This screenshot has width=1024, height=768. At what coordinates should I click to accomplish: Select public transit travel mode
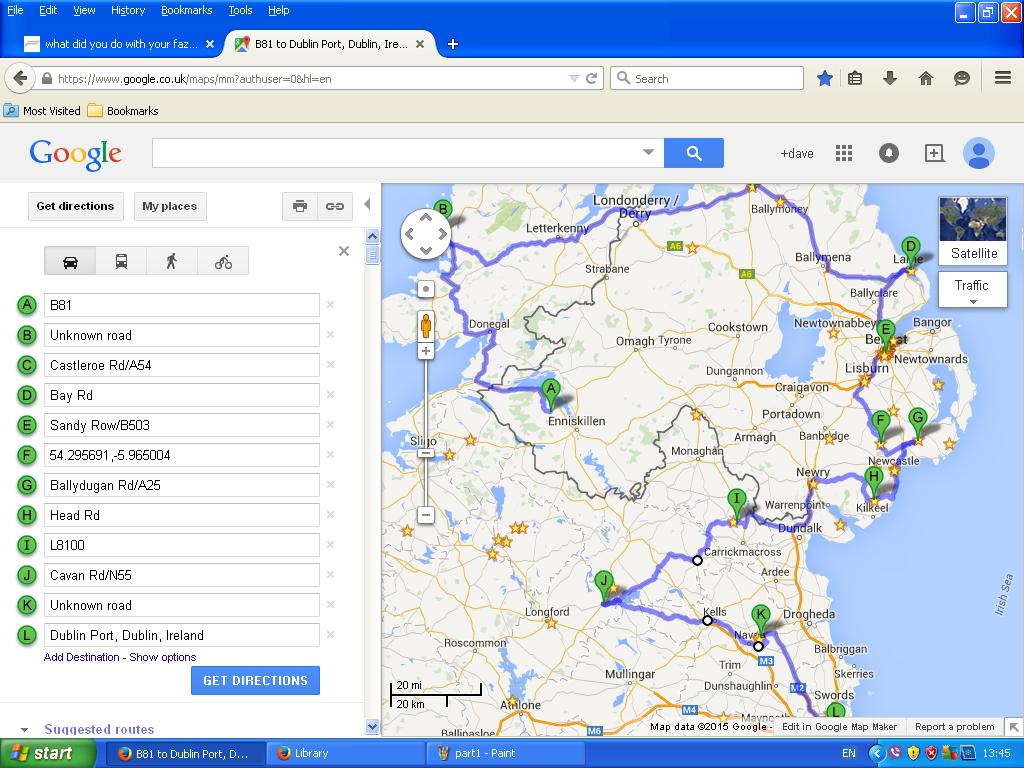click(x=121, y=261)
